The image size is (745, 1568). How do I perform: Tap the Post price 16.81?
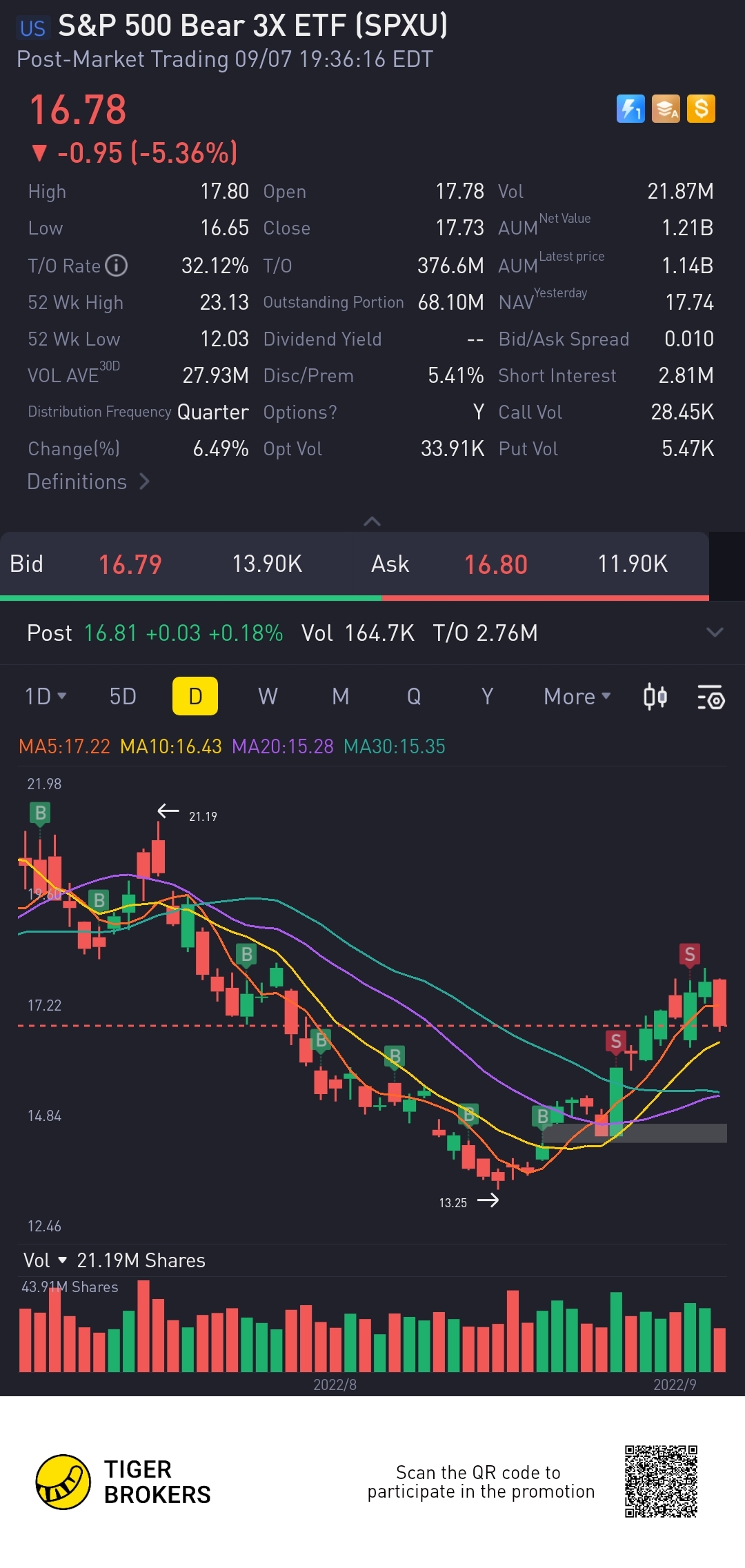click(111, 633)
